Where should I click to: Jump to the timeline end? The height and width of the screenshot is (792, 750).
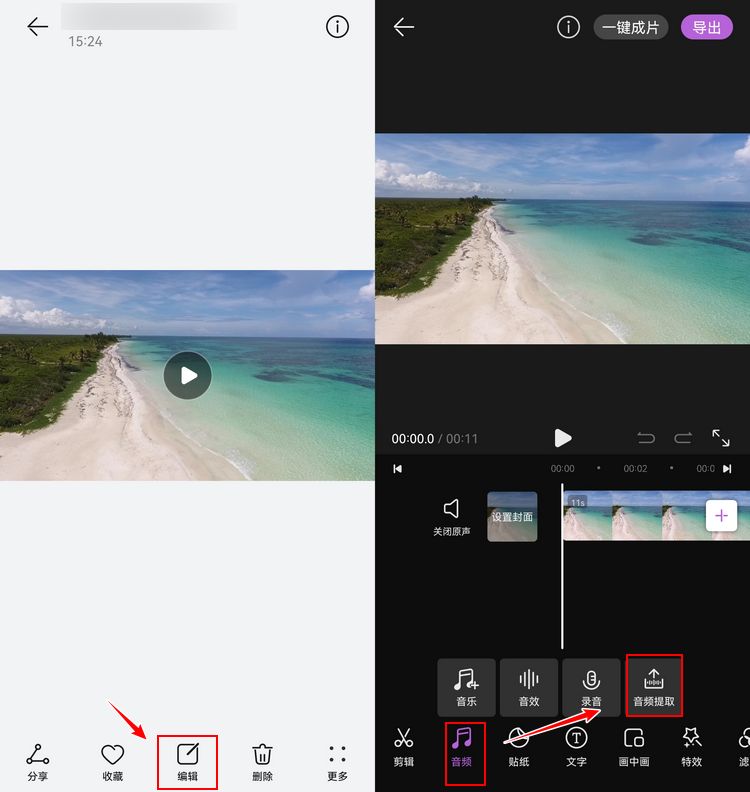coord(727,469)
